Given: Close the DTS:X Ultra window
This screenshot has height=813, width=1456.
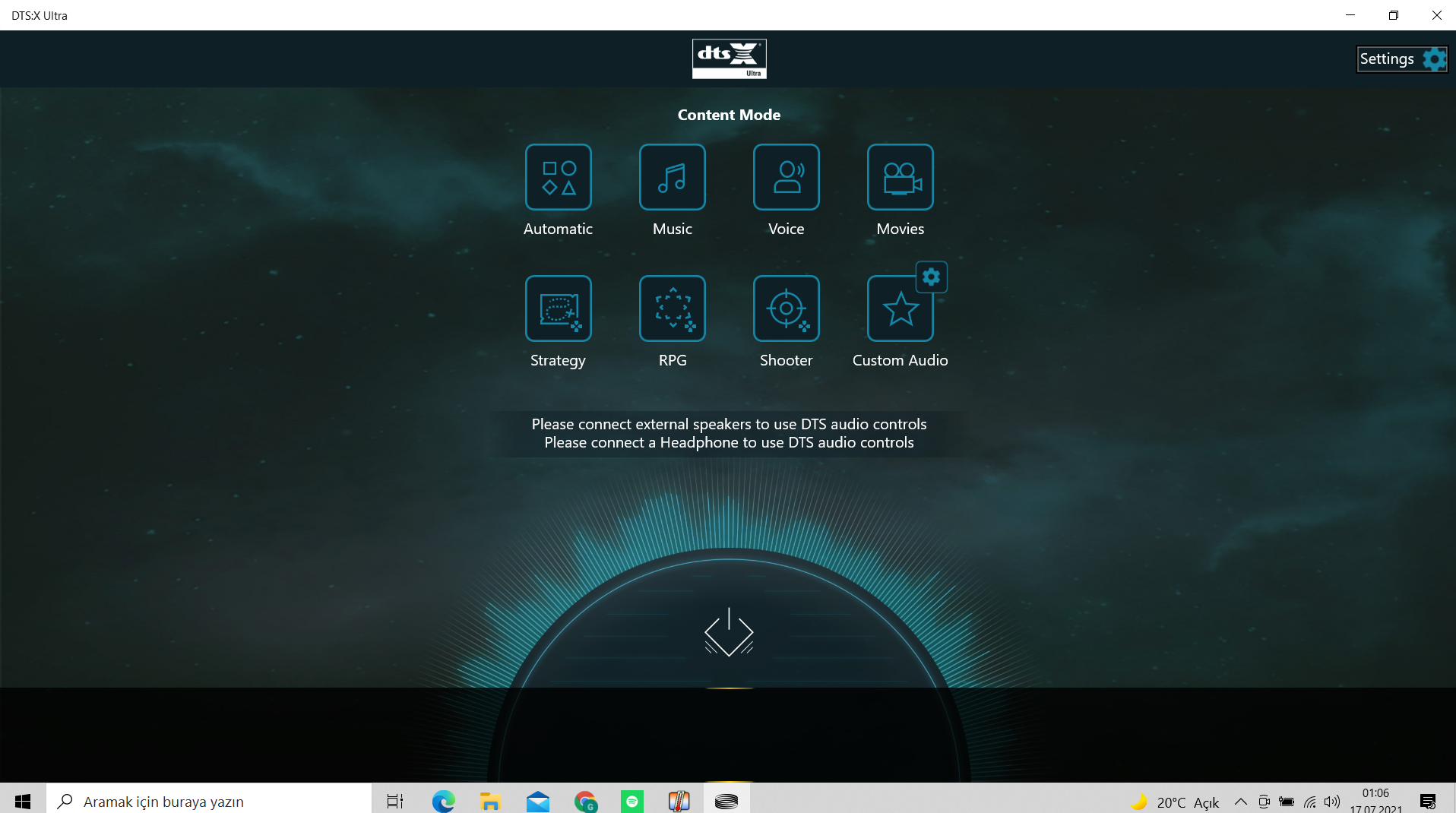Looking at the screenshot, I should (x=1436, y=15).
